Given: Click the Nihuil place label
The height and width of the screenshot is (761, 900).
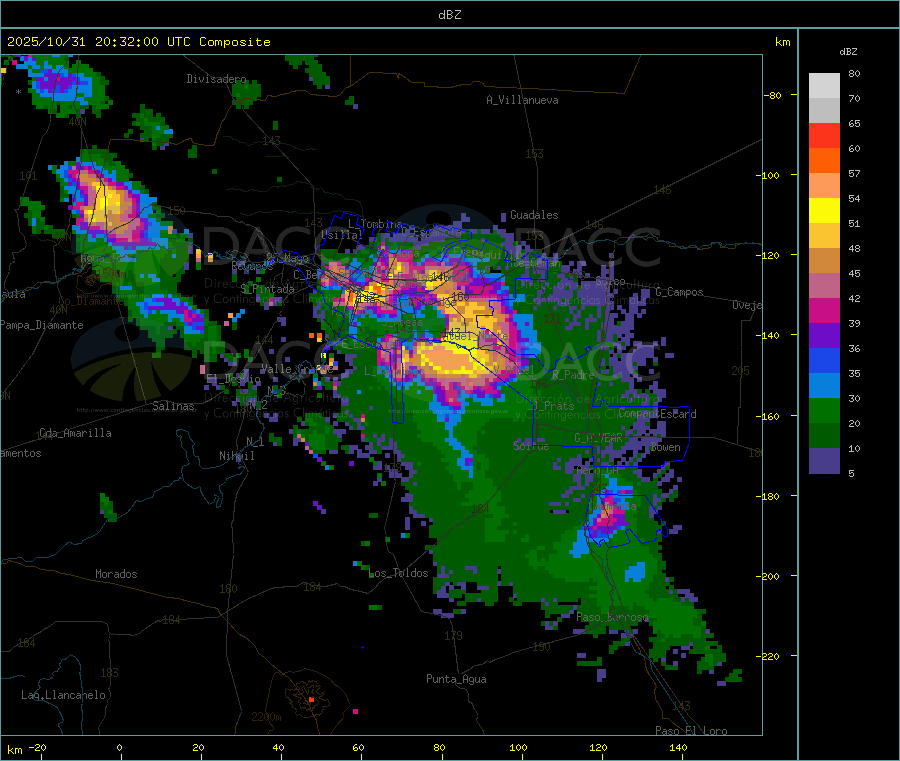Looking at the screenshot, I should (237, 456).
